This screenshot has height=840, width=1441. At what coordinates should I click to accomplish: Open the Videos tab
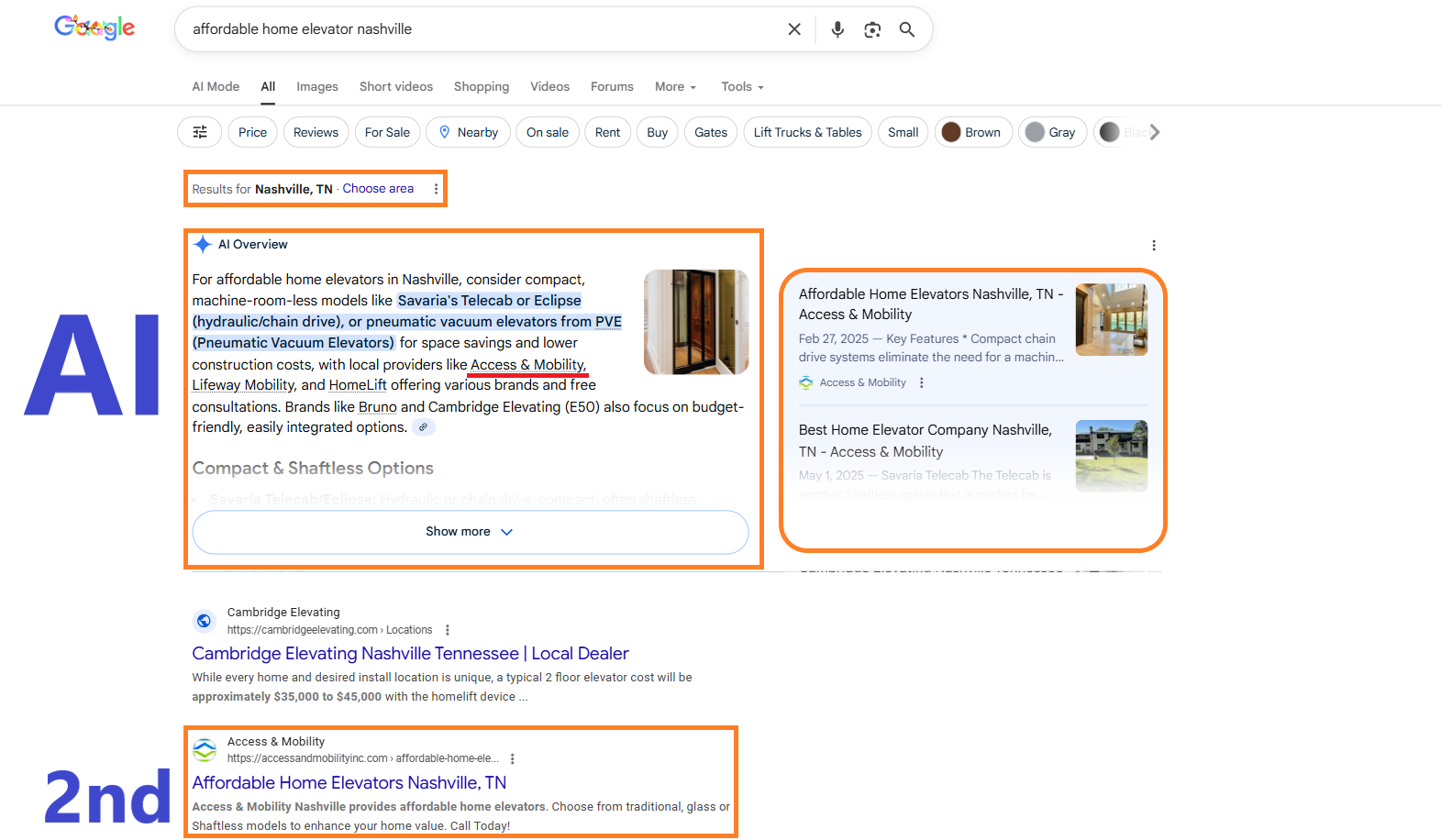(549, 86)
